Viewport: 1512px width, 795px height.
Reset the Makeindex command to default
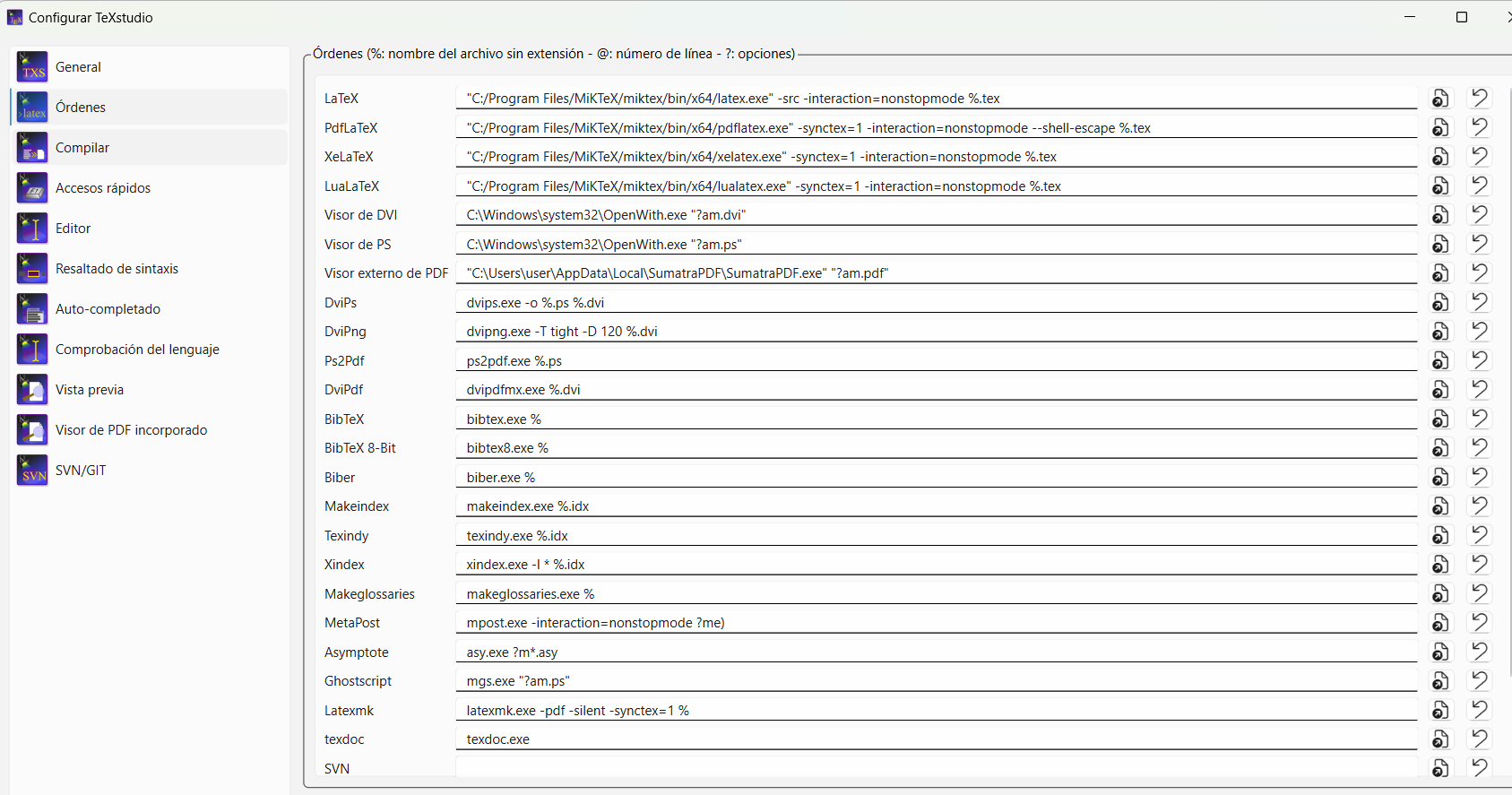[x=1480, y=506]
